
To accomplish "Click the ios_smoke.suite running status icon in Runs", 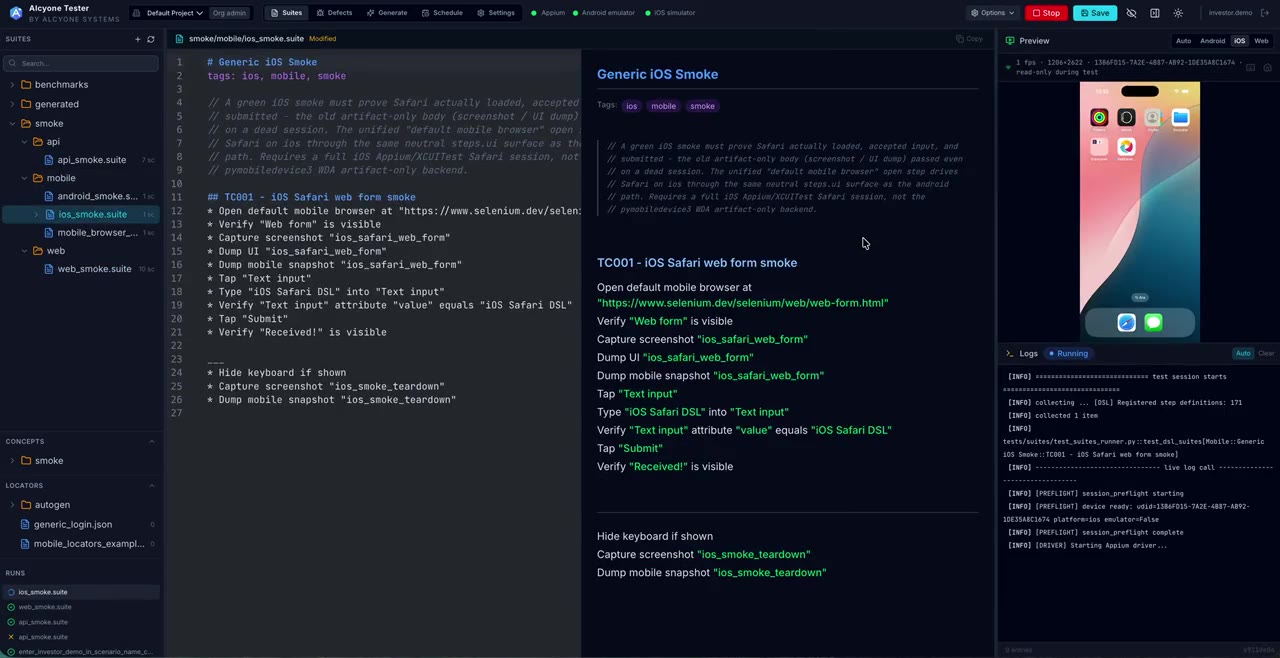I will [x=11, y=592].
